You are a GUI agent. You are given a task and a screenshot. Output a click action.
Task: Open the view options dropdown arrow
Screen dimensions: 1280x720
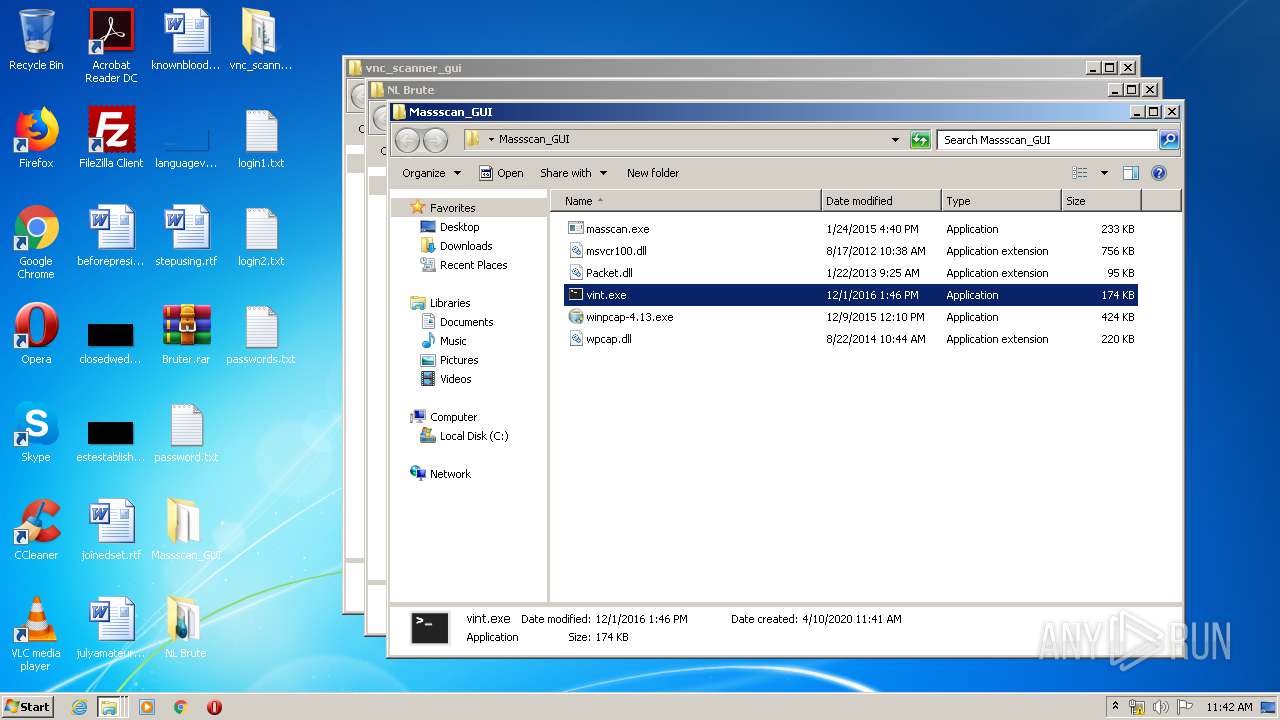[x=1104, y=173]
